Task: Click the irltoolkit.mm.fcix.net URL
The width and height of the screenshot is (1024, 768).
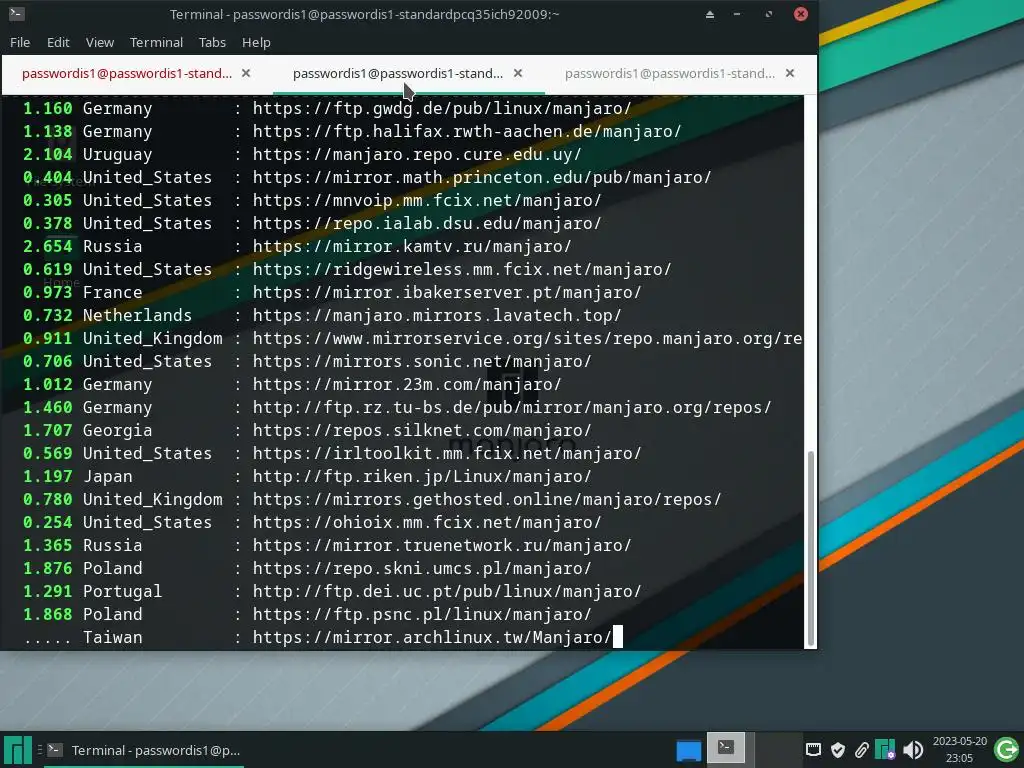Action: pos(447,453)
